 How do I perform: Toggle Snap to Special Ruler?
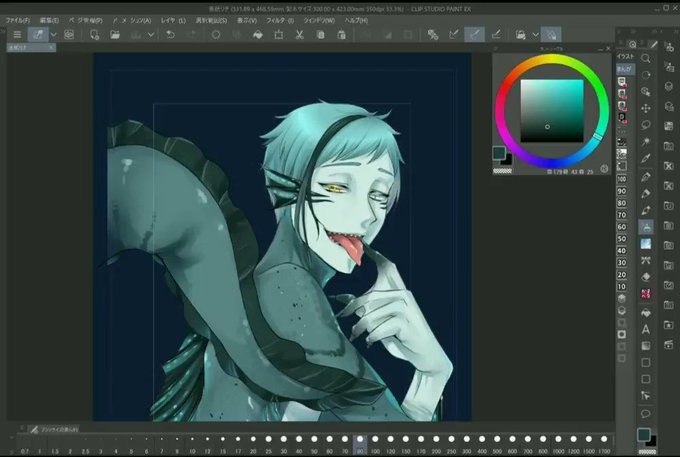(x=474, y=35)
